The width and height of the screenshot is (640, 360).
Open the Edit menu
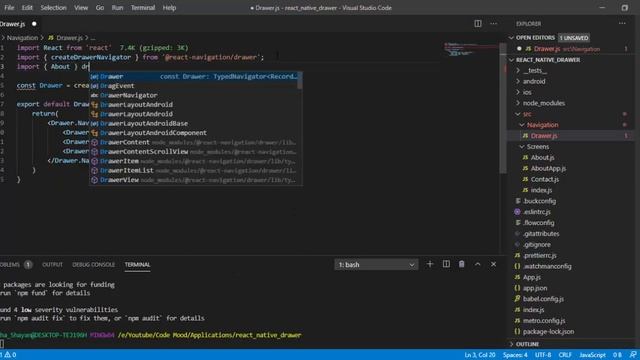(27, 8)
